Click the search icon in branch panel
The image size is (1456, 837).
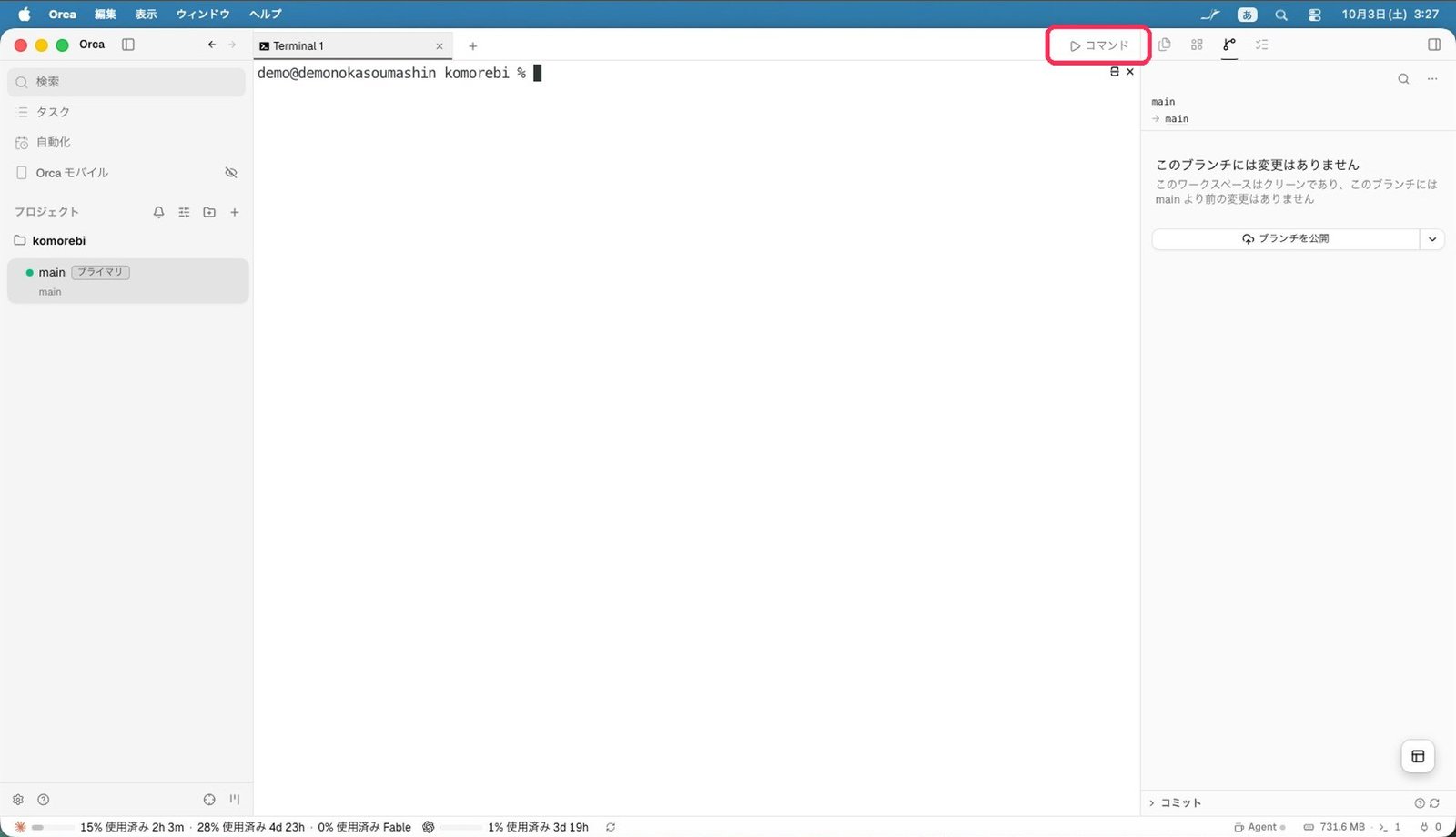coord(1403,79)
